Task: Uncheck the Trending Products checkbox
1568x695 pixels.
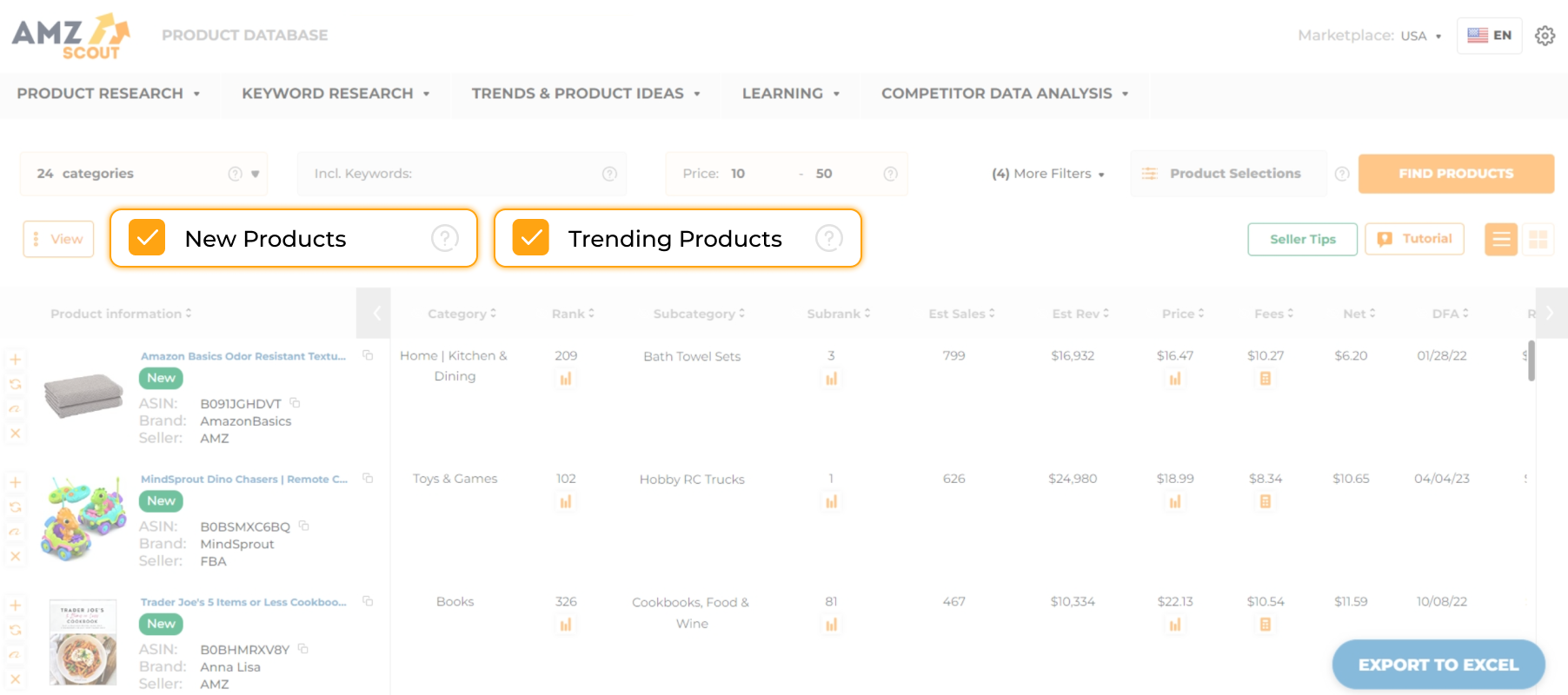Action: click(x=530, y=238)
